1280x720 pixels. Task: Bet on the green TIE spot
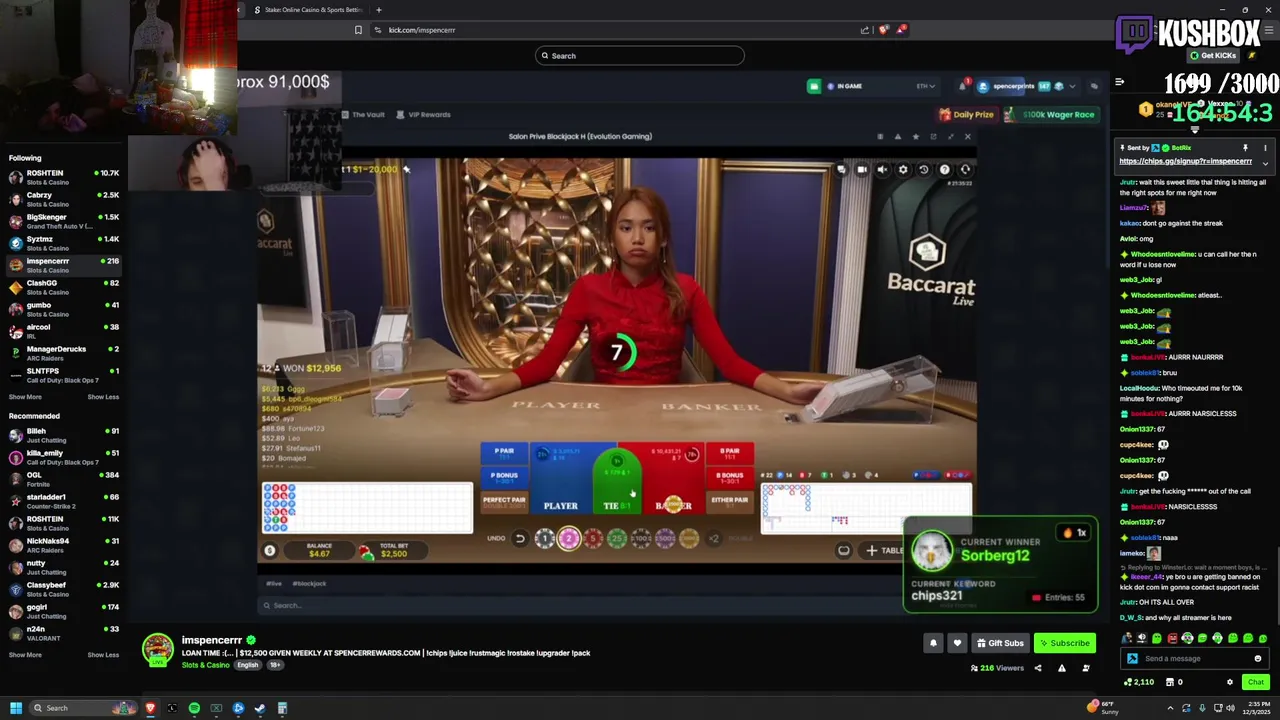617,482
